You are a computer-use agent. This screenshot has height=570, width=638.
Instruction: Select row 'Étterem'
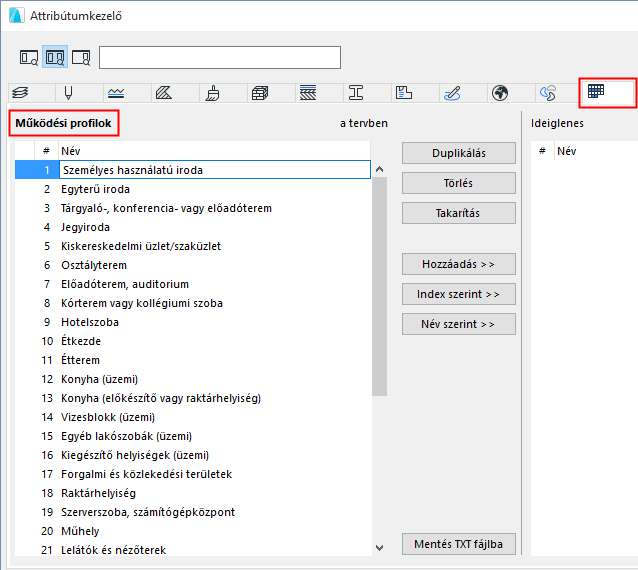tap(193, 360)
